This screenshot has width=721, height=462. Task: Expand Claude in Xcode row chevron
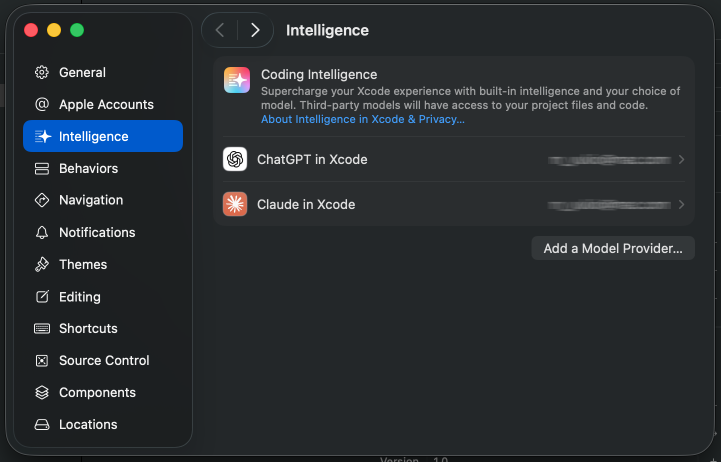coord(681,205)
